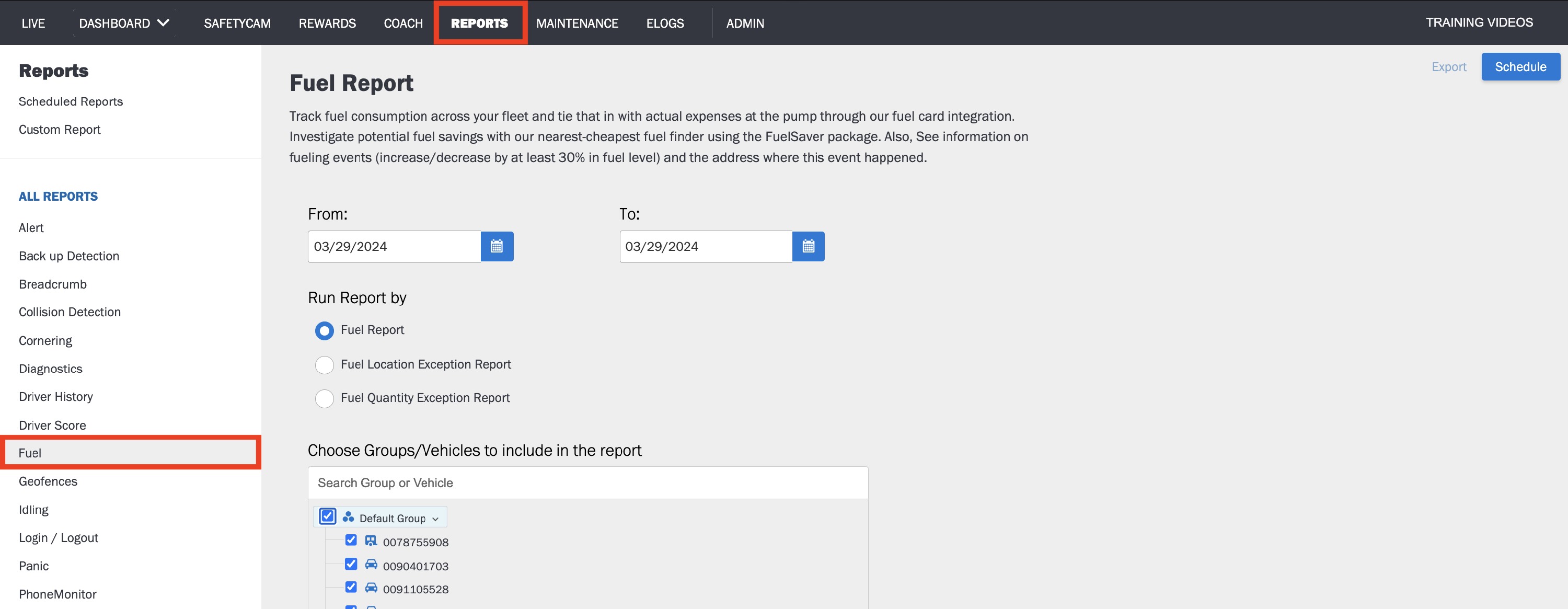Open the To date calendar picker
Image resolution: width=1568 pixels, height=609 pixels.
click(809, 247)
